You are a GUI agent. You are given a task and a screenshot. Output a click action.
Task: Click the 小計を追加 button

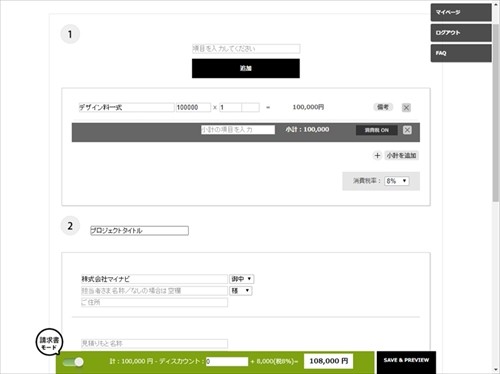pos(401,156)
